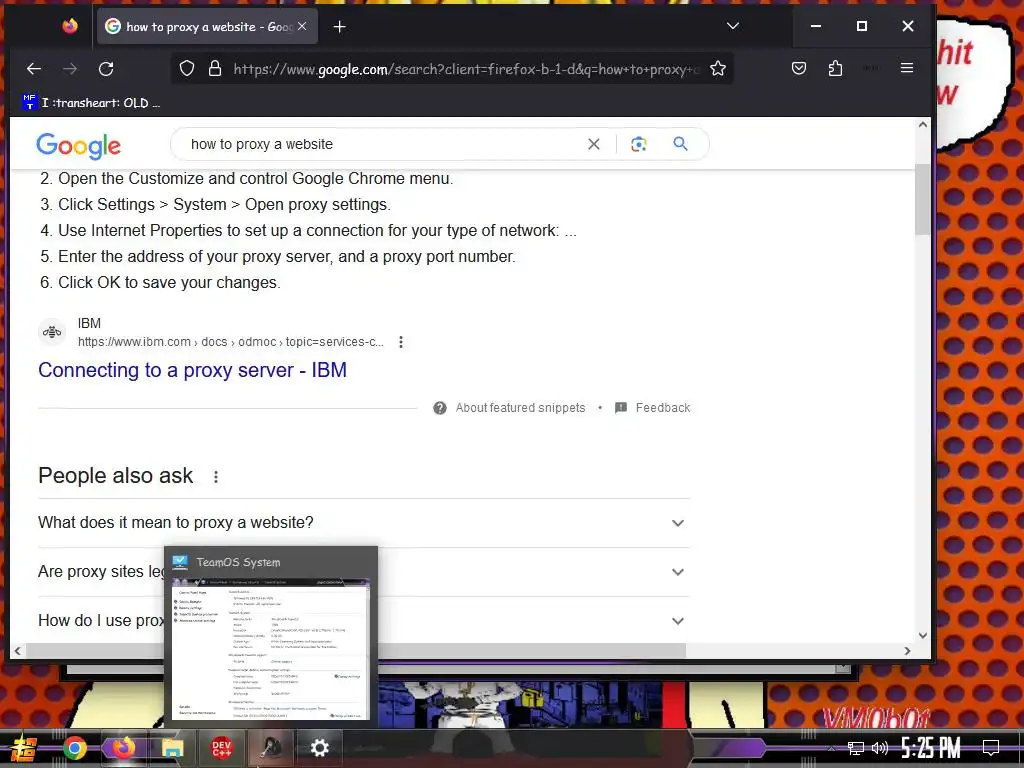Expand 'What does it mean to proxy a website?'
Image resolution: width=1024 pixels, height=768 pixels.
pos(364,523)
